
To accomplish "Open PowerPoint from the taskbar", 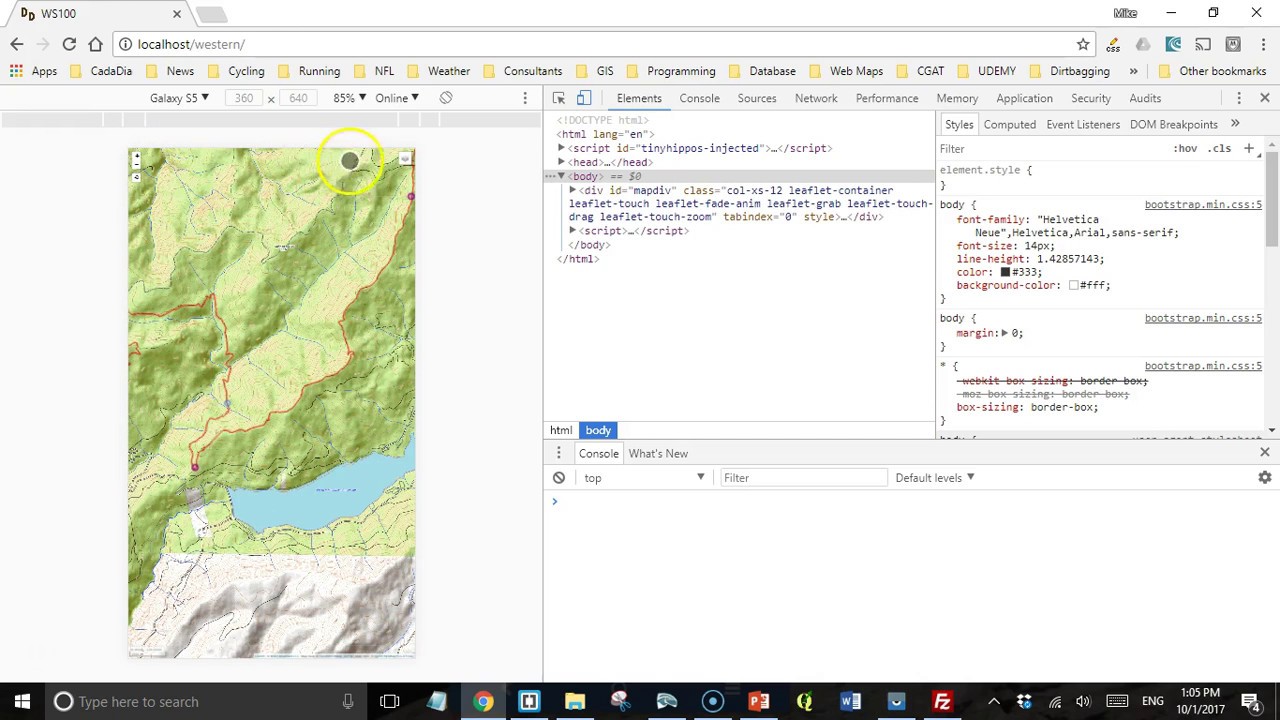I will pos(758,701).
